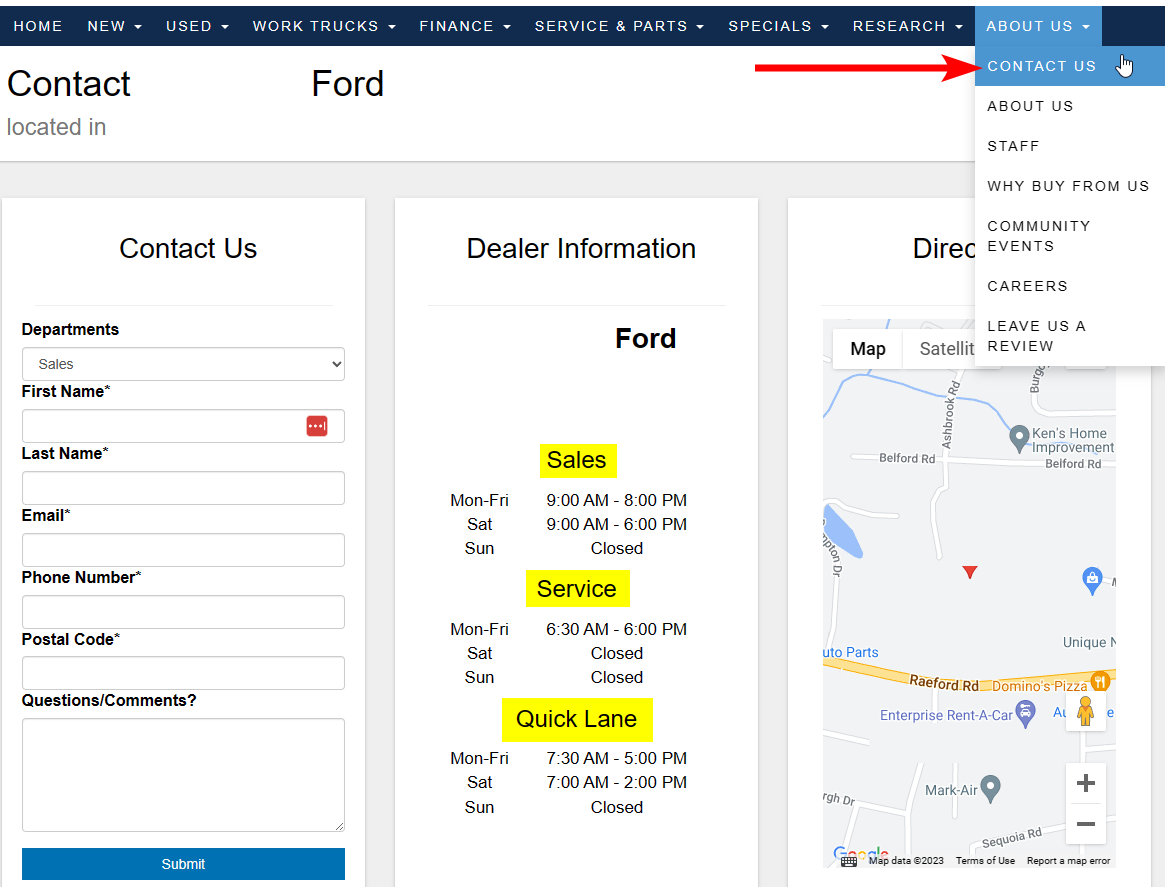Click Report a map error link
Screen dimensions: 1165x887
pyautogui.click(x=1068, y=861)
